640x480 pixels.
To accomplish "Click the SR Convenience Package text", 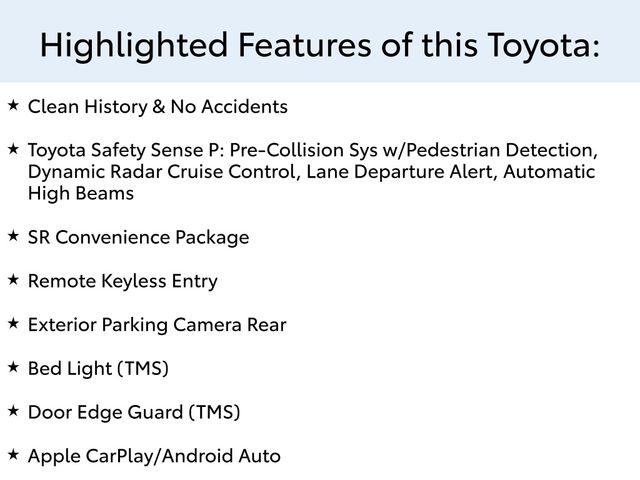I will pyautogui.click(x=138, y=238).
